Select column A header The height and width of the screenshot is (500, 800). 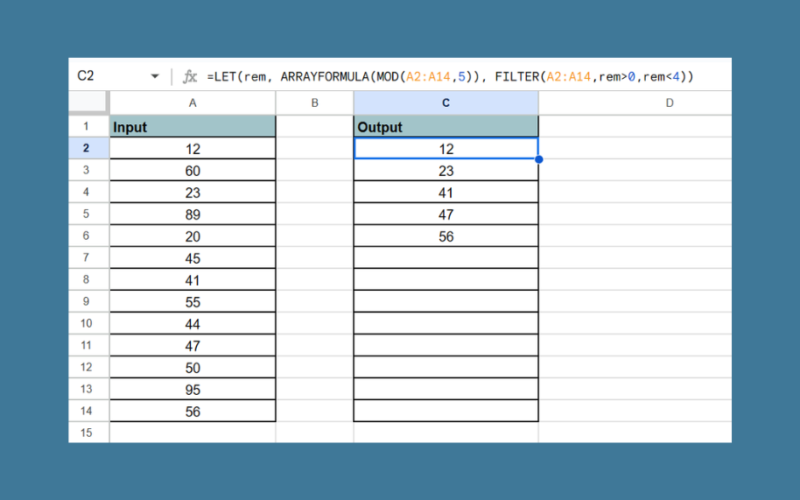coord(192,103)
